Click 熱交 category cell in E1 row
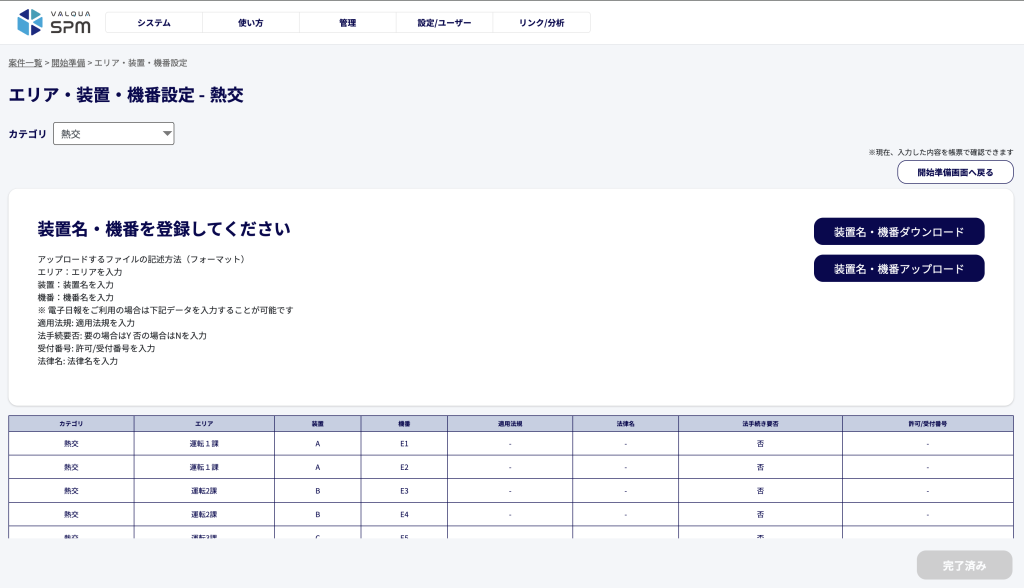Image resolution: width=1024 pixels, height=588 pixels. click(x=71, y=444)
